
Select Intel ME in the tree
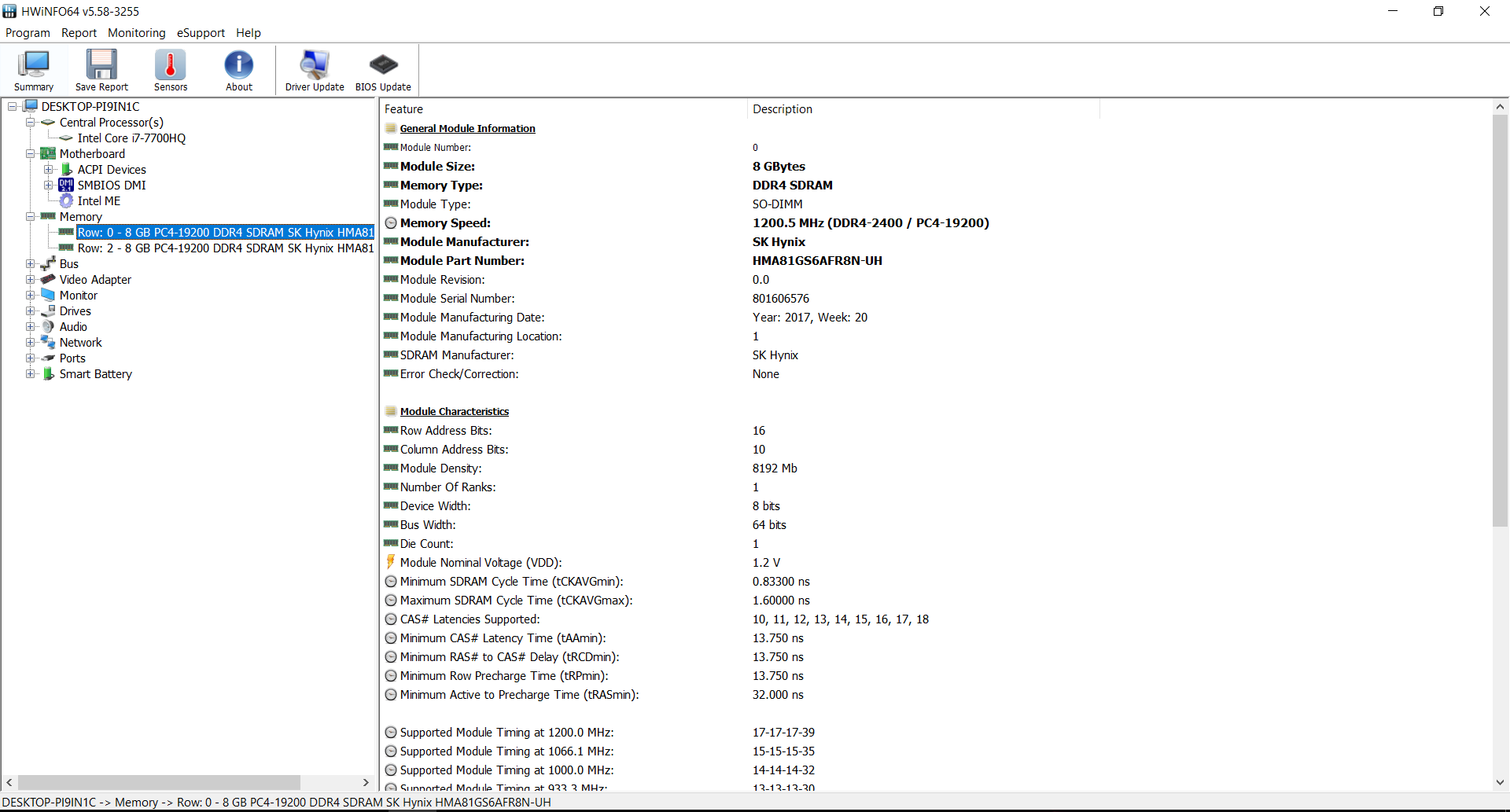(x=98, y=201)
